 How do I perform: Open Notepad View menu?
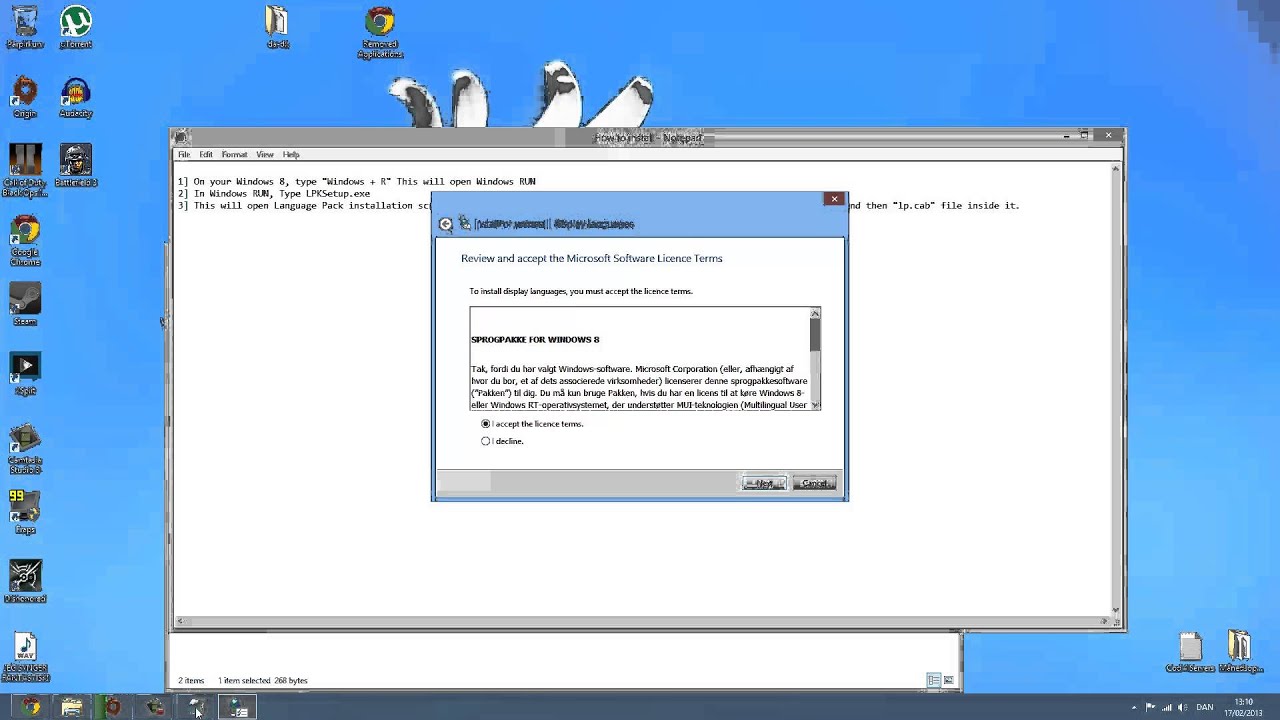(265, 155)
